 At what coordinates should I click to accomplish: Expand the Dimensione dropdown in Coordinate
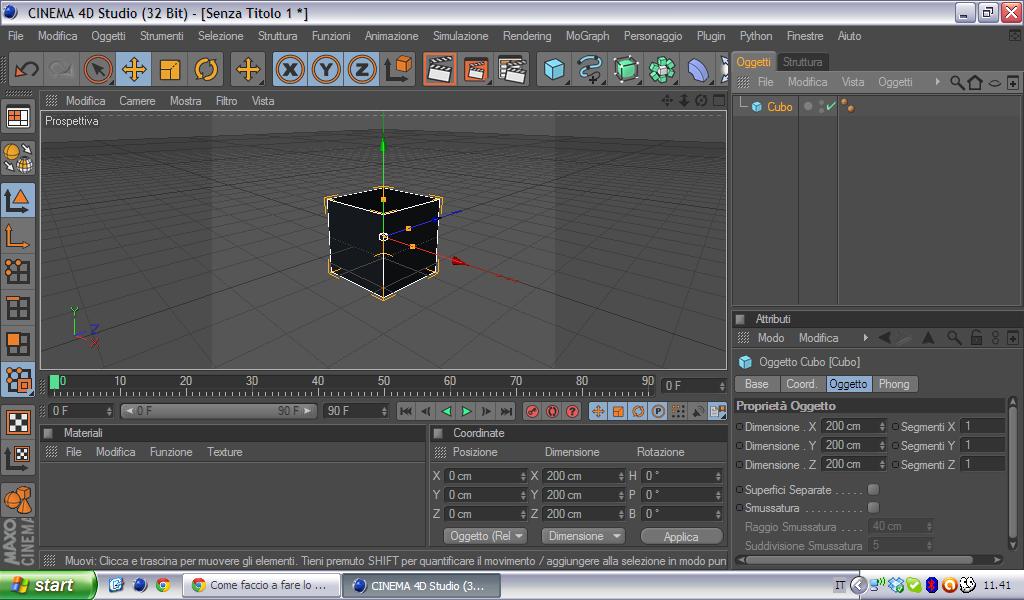click(x=582, y=536)
